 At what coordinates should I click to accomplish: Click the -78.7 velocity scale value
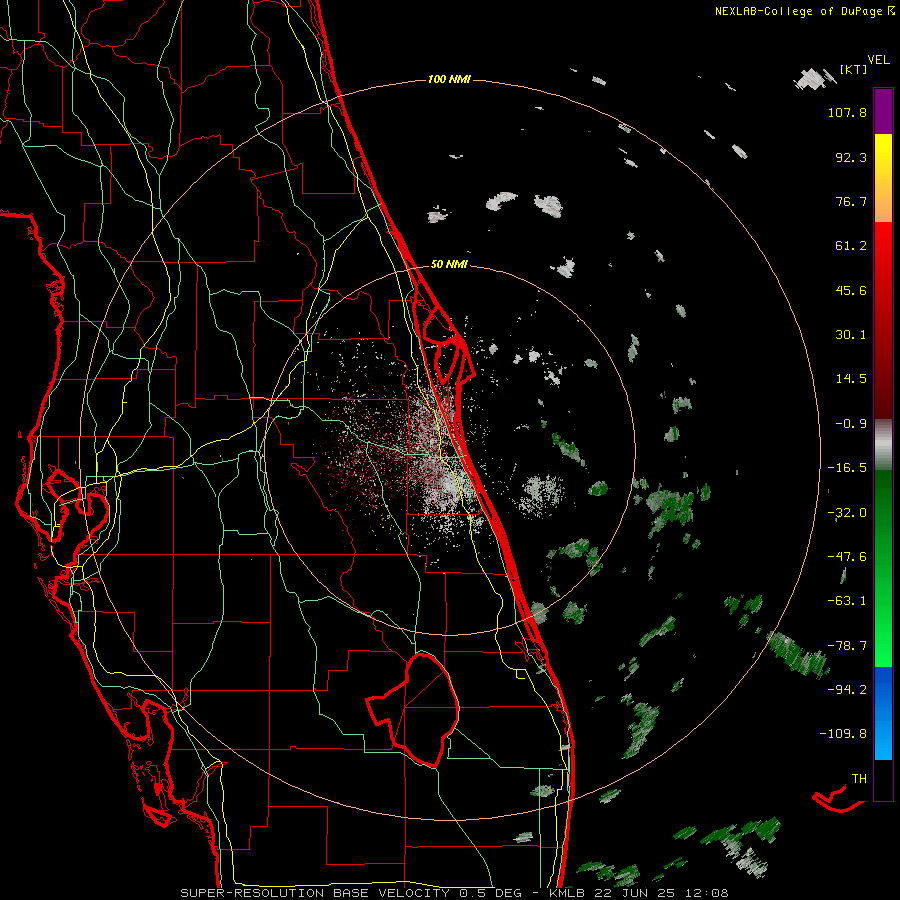coord(847,646)
